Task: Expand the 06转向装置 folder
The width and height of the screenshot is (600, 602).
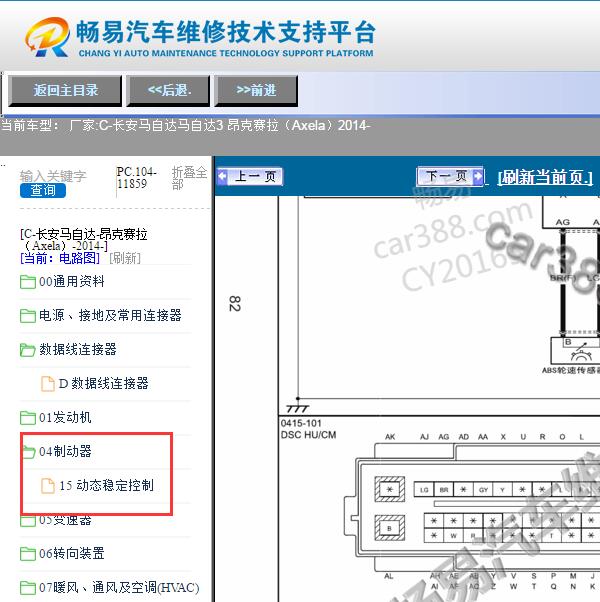Action: click(71, 554)
